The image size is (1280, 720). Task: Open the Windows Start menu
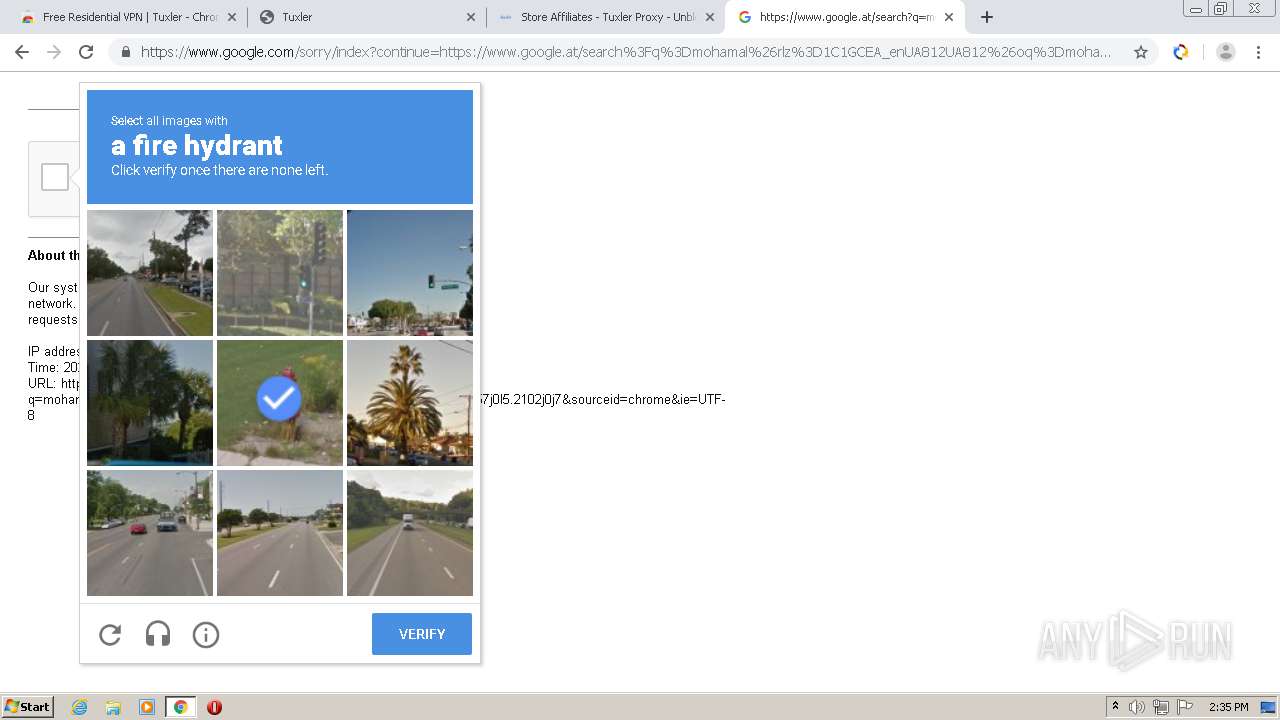tap(28, 707)
